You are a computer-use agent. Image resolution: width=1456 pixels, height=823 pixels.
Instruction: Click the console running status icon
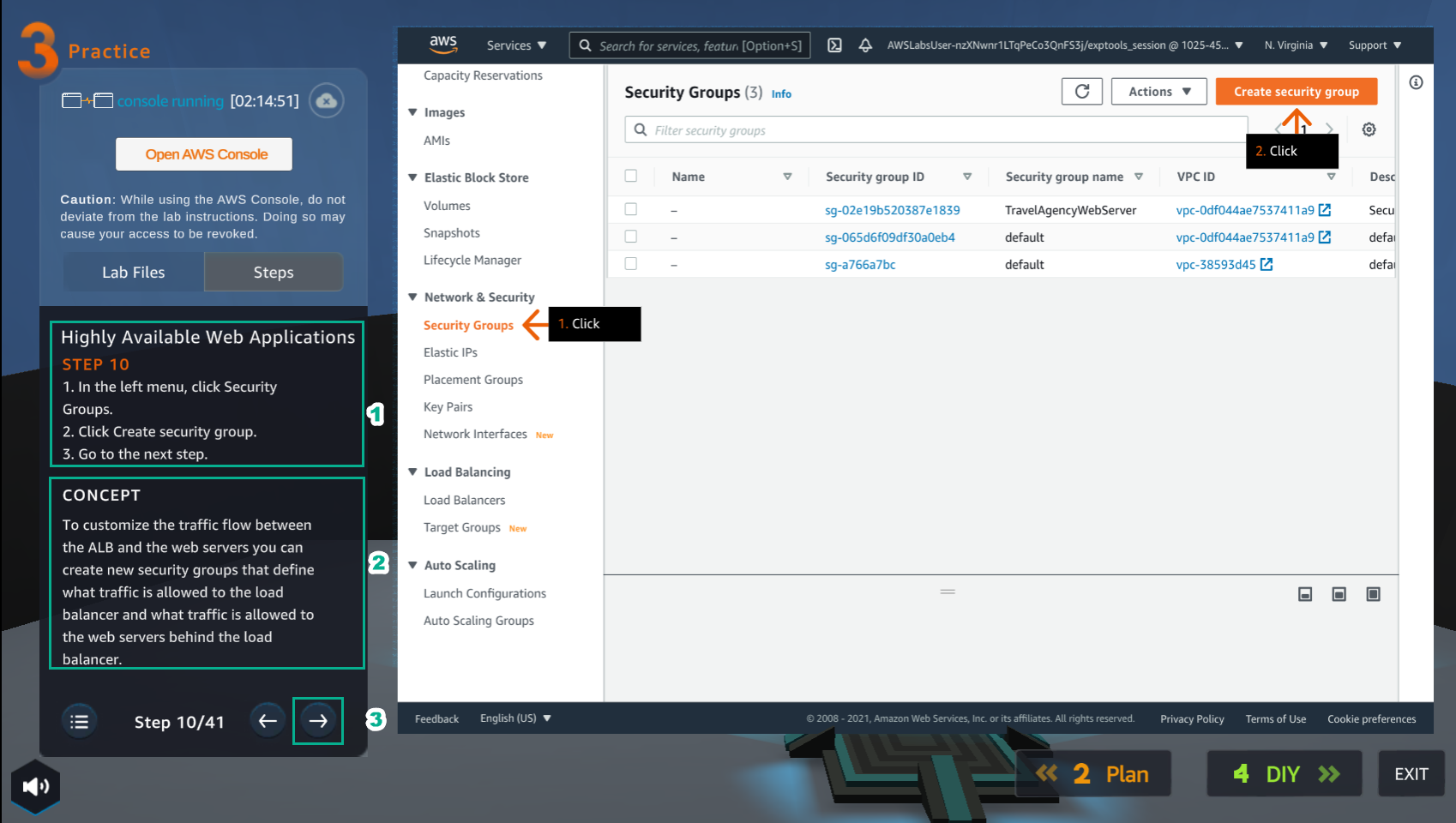(87, 101)
